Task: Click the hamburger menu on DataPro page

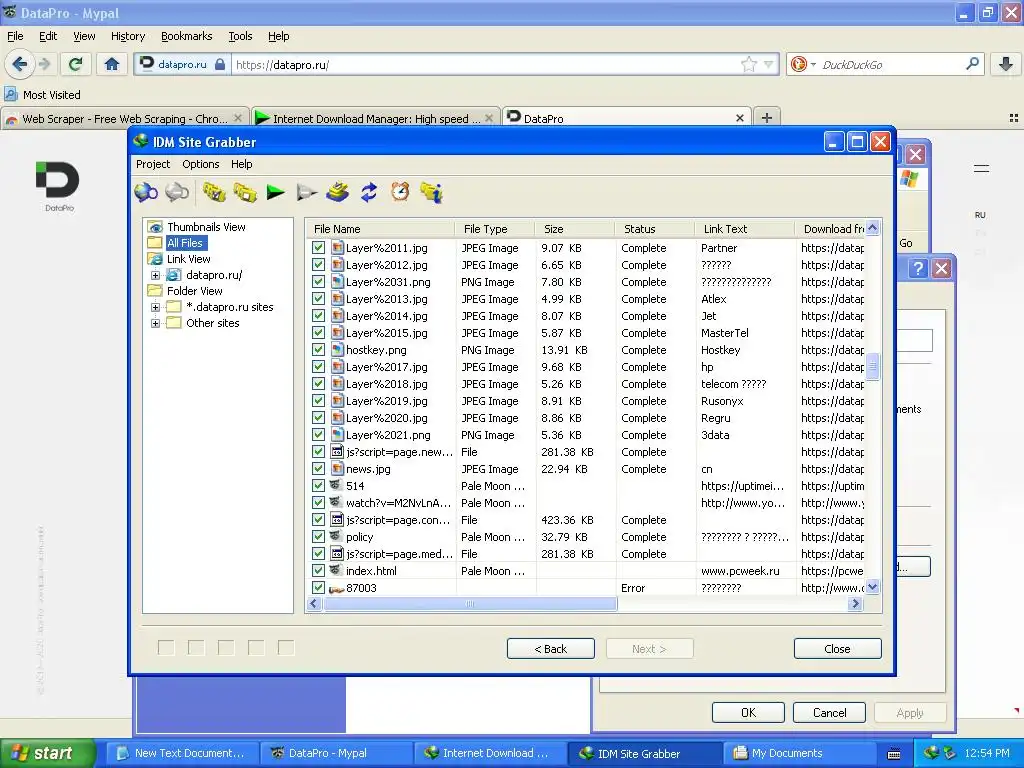Action: (x=981, y=168)
